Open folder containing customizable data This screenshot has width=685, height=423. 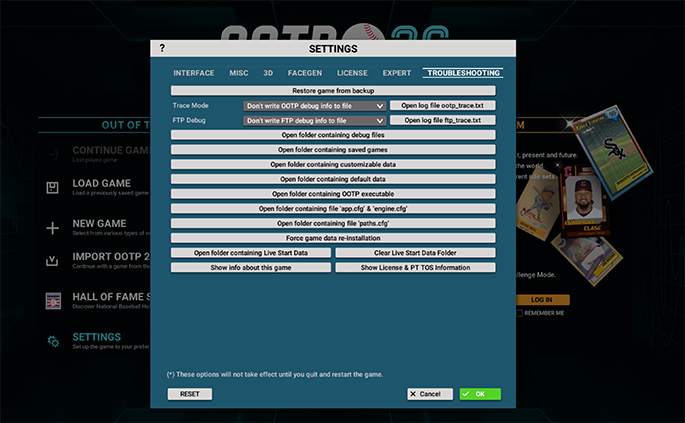(333, 165)
